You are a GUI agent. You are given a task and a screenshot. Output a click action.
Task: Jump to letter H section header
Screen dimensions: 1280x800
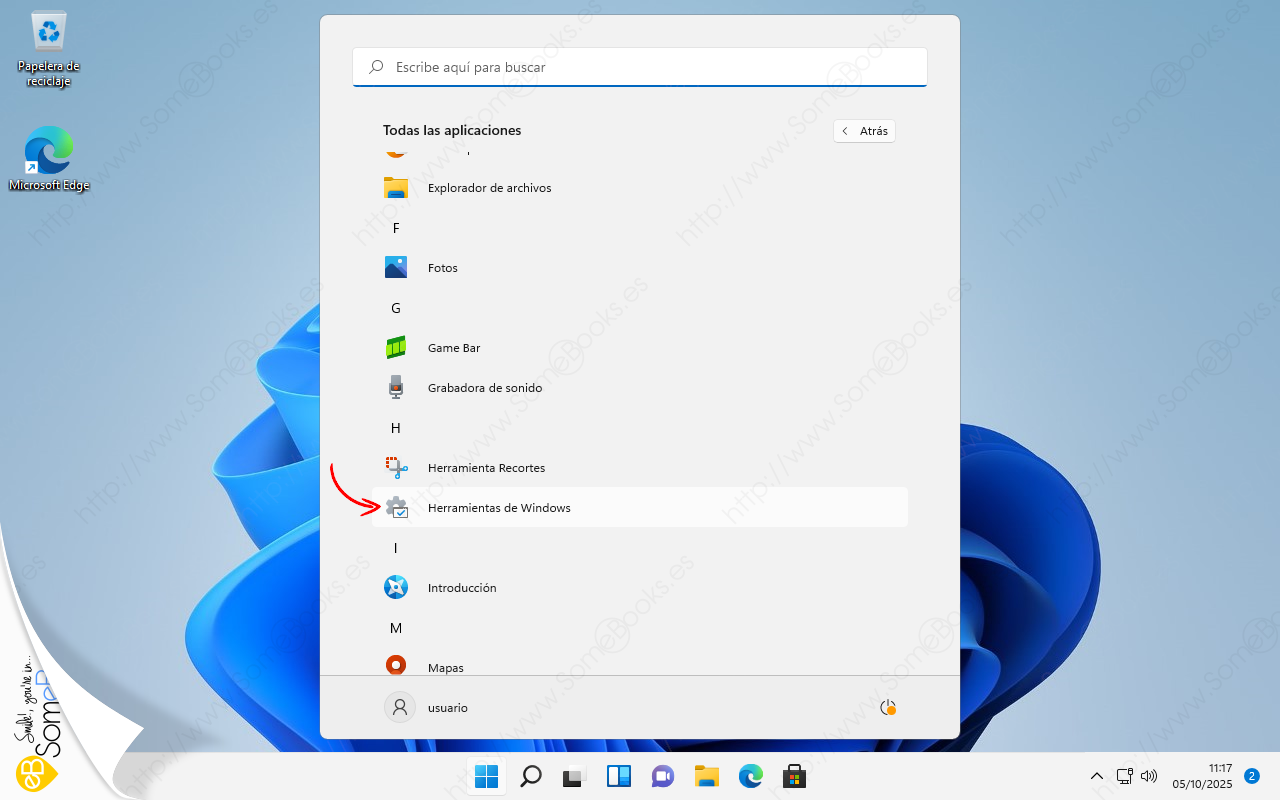396,428
